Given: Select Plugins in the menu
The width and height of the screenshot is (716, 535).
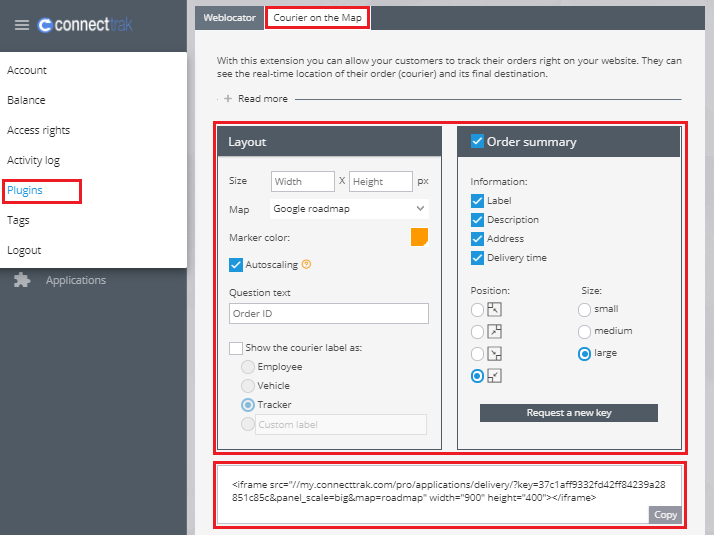Looking at the screenshot, I should click(25, 190).
